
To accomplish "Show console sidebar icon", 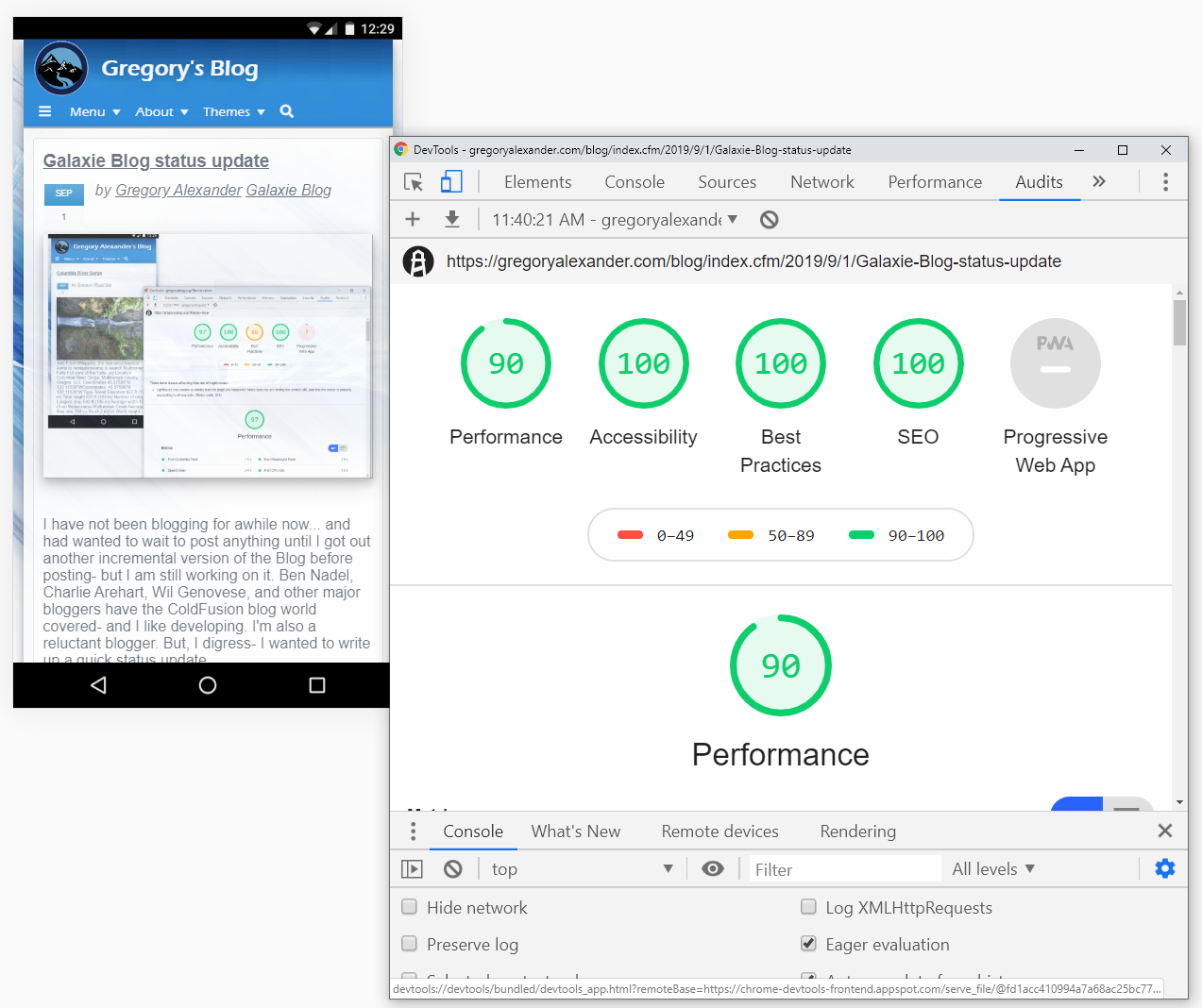I will point(412,868).
